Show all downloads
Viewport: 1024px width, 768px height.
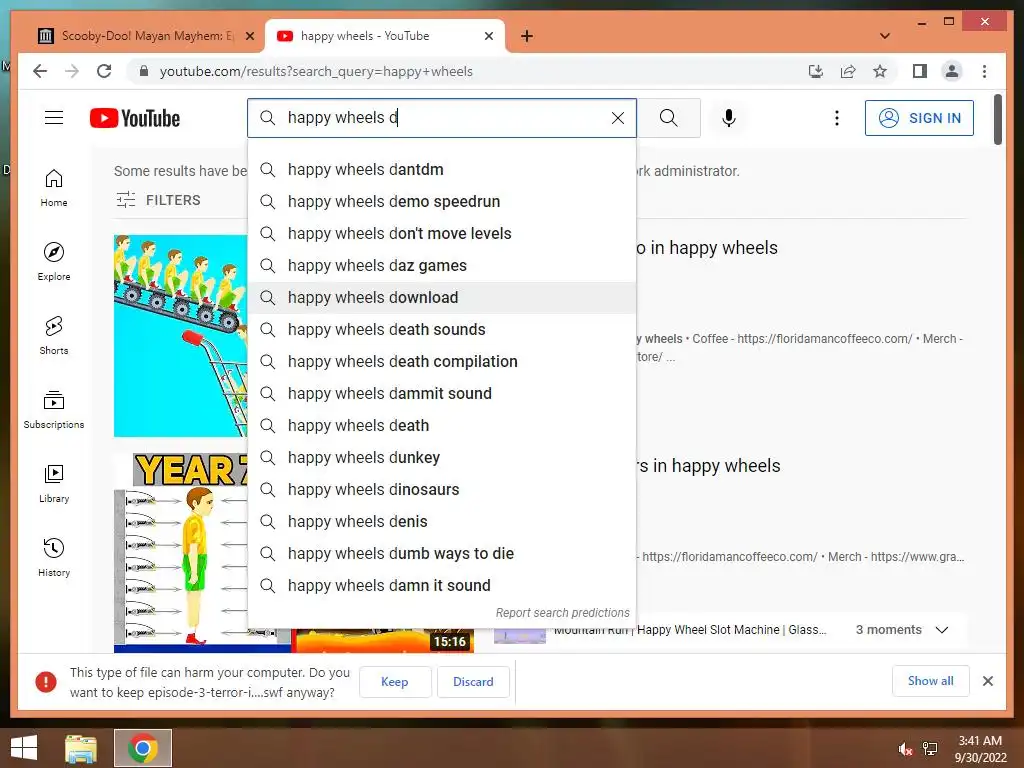click(930, 681)
